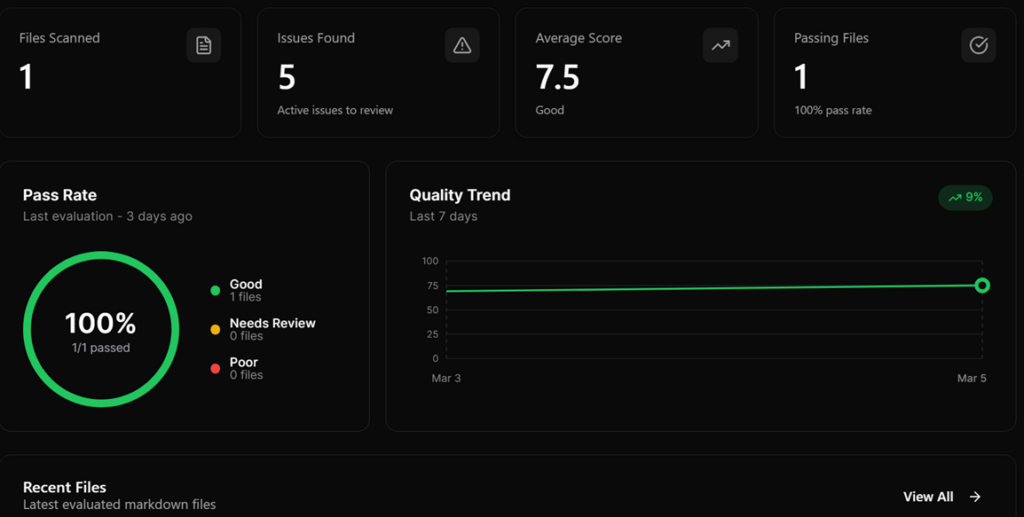Click the check circle icon in Passing Files
This screenshot has width=1024, height=517.
[979, 45]
